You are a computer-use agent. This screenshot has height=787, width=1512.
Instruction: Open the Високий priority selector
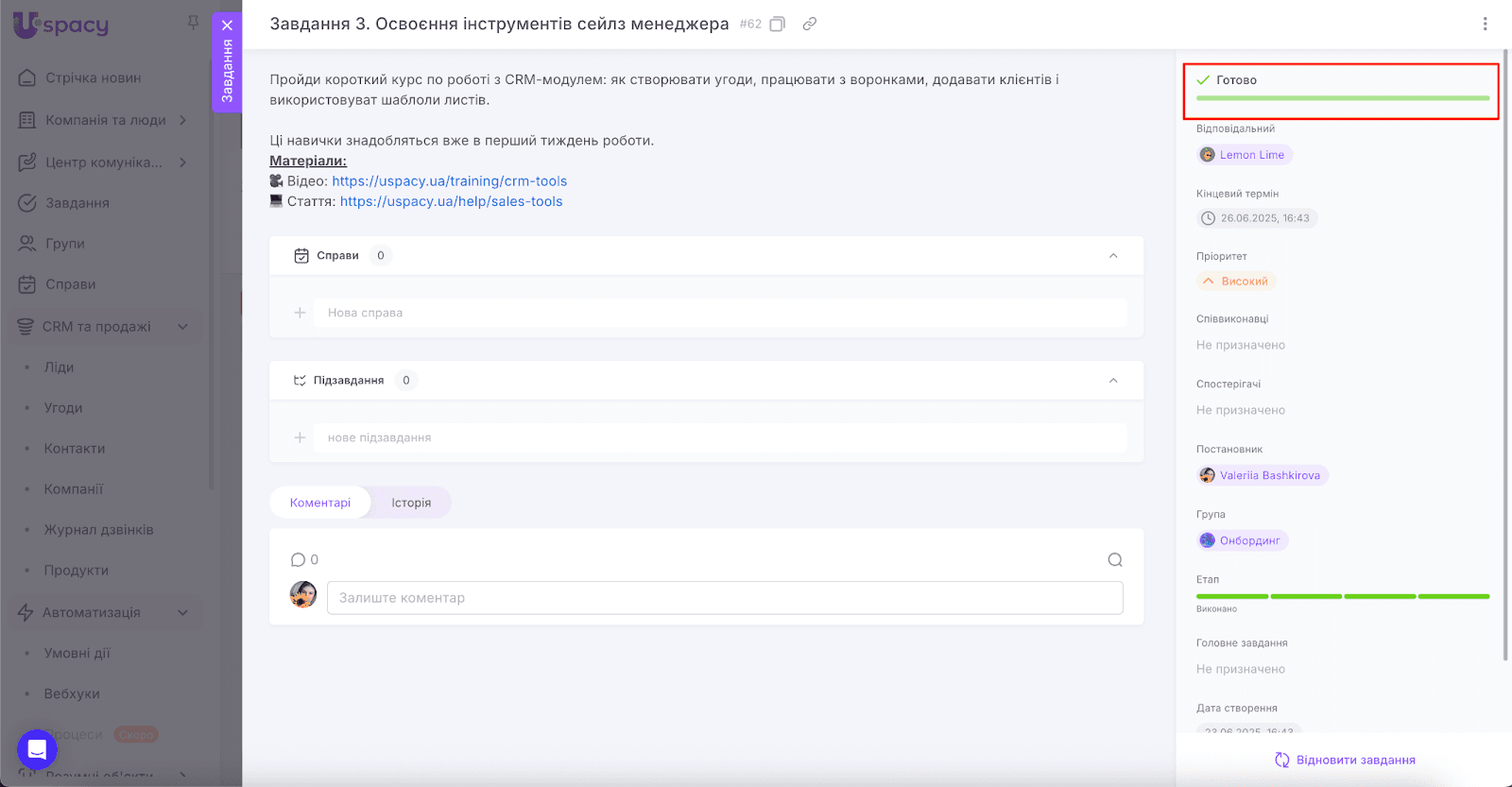(x=1237, y=282)
